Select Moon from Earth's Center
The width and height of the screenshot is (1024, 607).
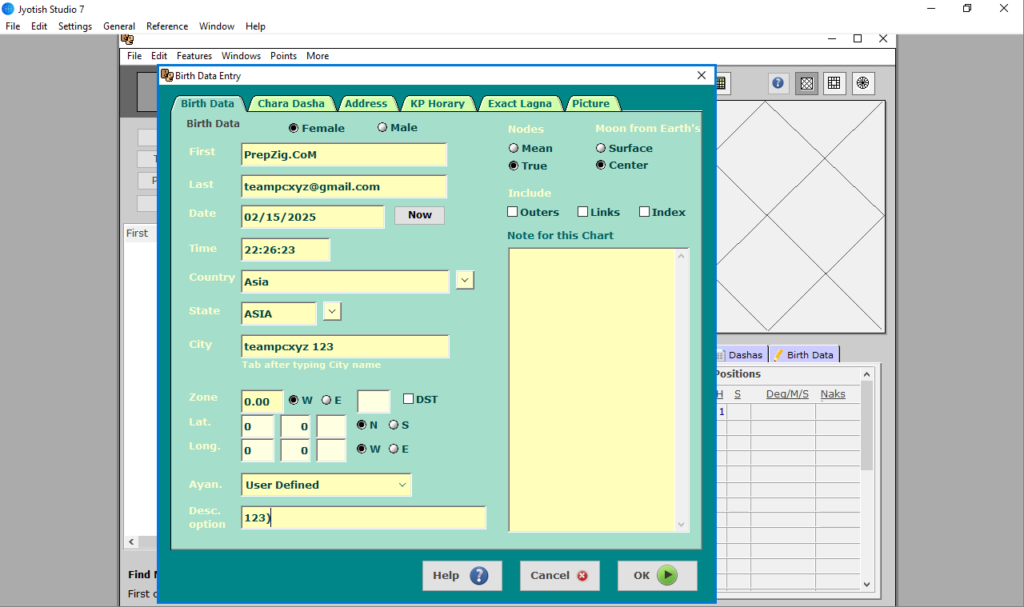pos(601,165)
